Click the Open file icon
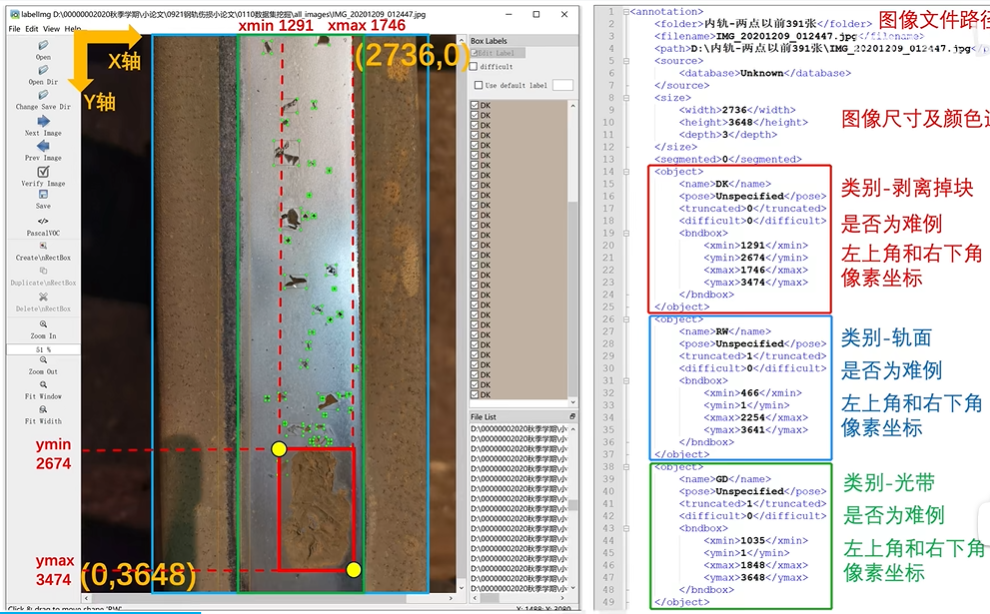 (x=43, y=46)
